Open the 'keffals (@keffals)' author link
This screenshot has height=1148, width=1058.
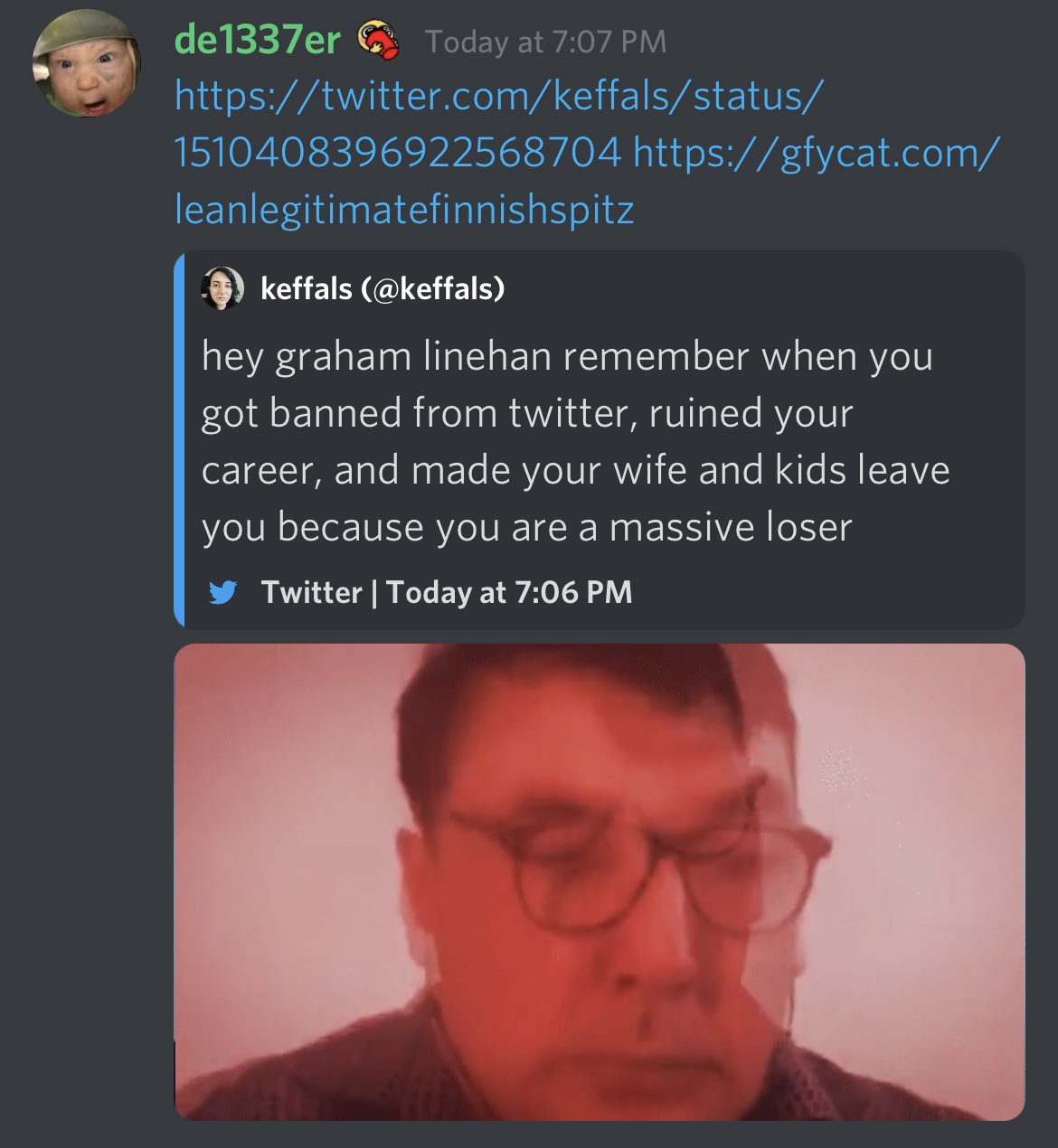point(383,288)
